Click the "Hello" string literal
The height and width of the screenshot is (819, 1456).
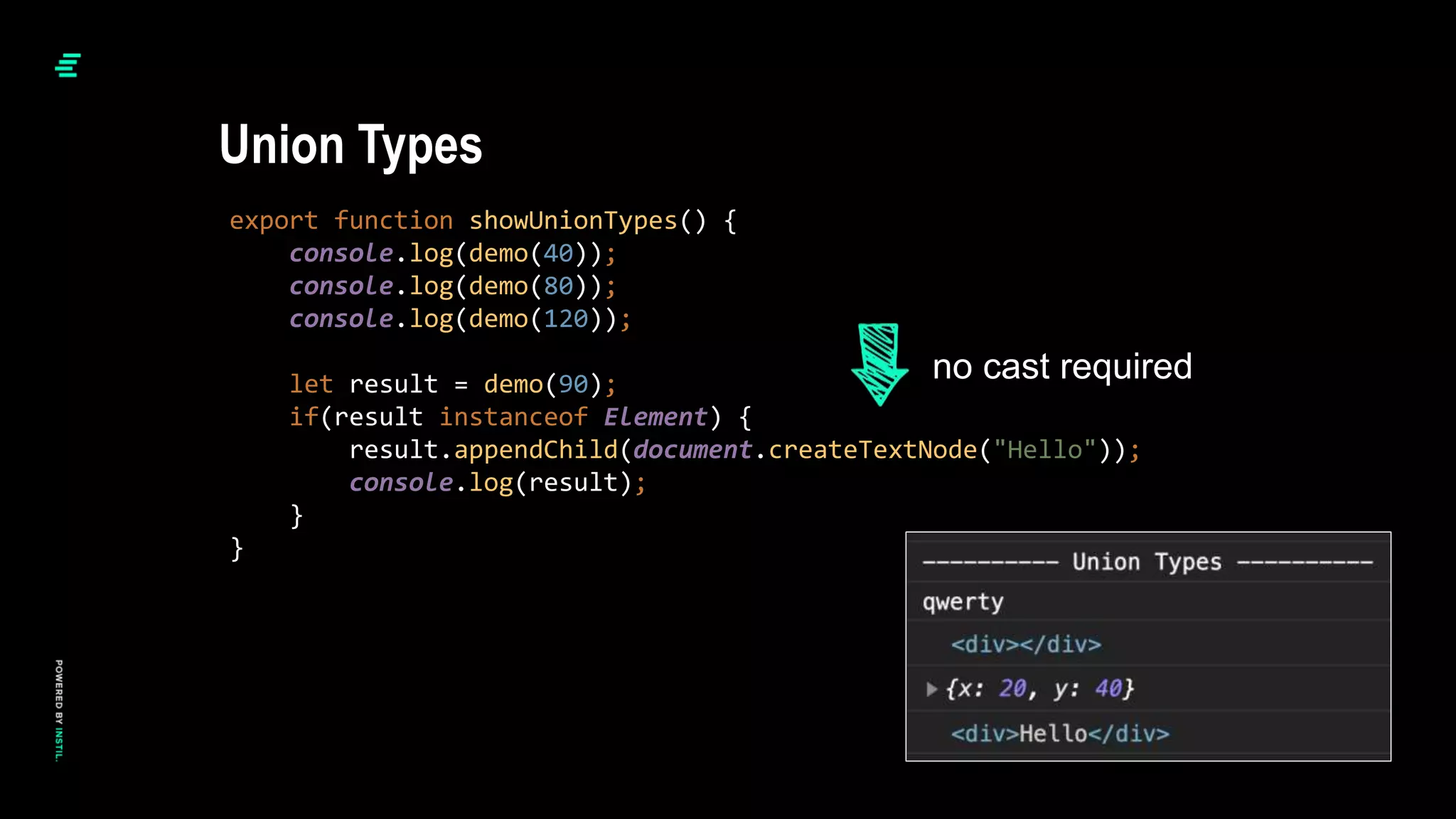(x=1044, y=450)
